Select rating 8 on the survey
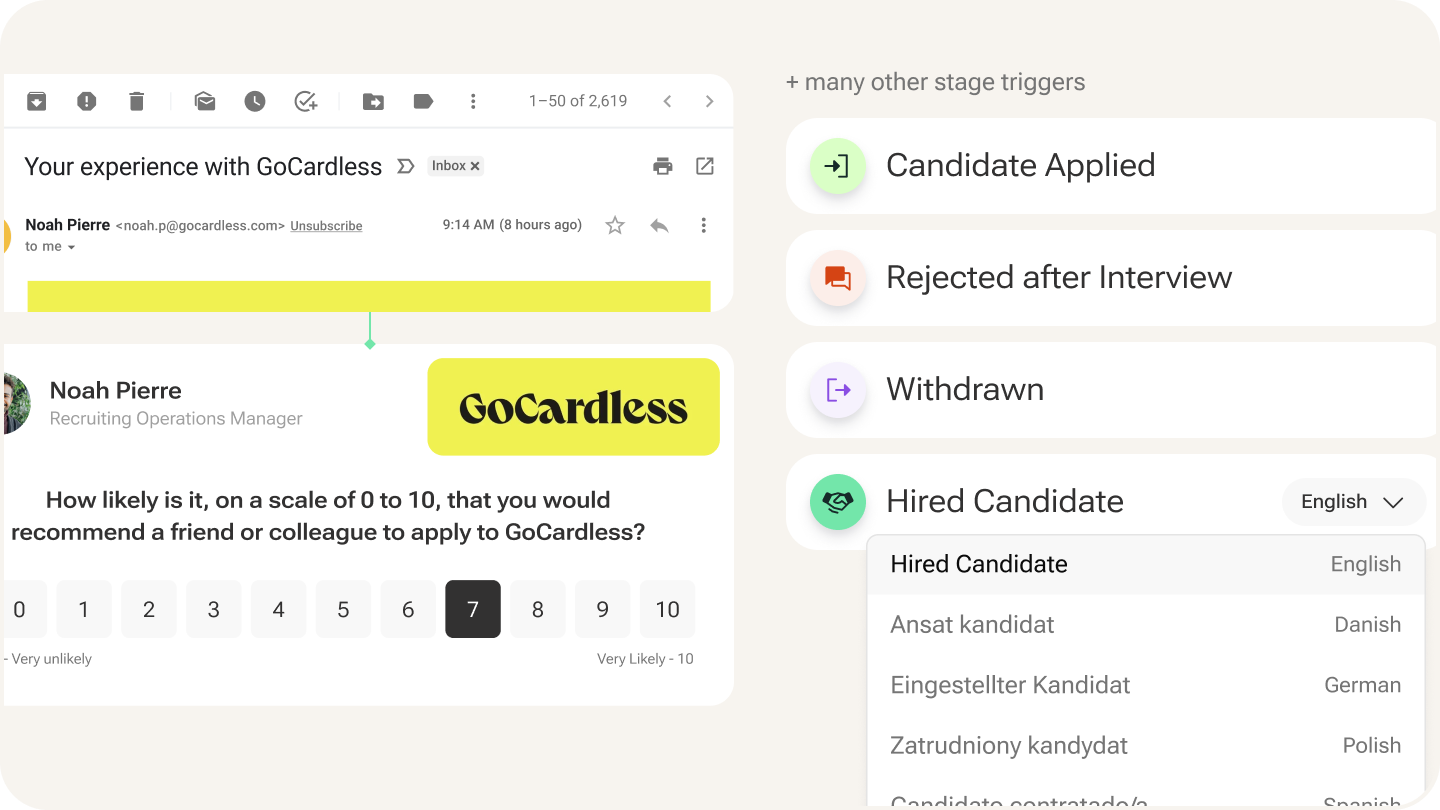1440x810 pixels. coord(538,609)
